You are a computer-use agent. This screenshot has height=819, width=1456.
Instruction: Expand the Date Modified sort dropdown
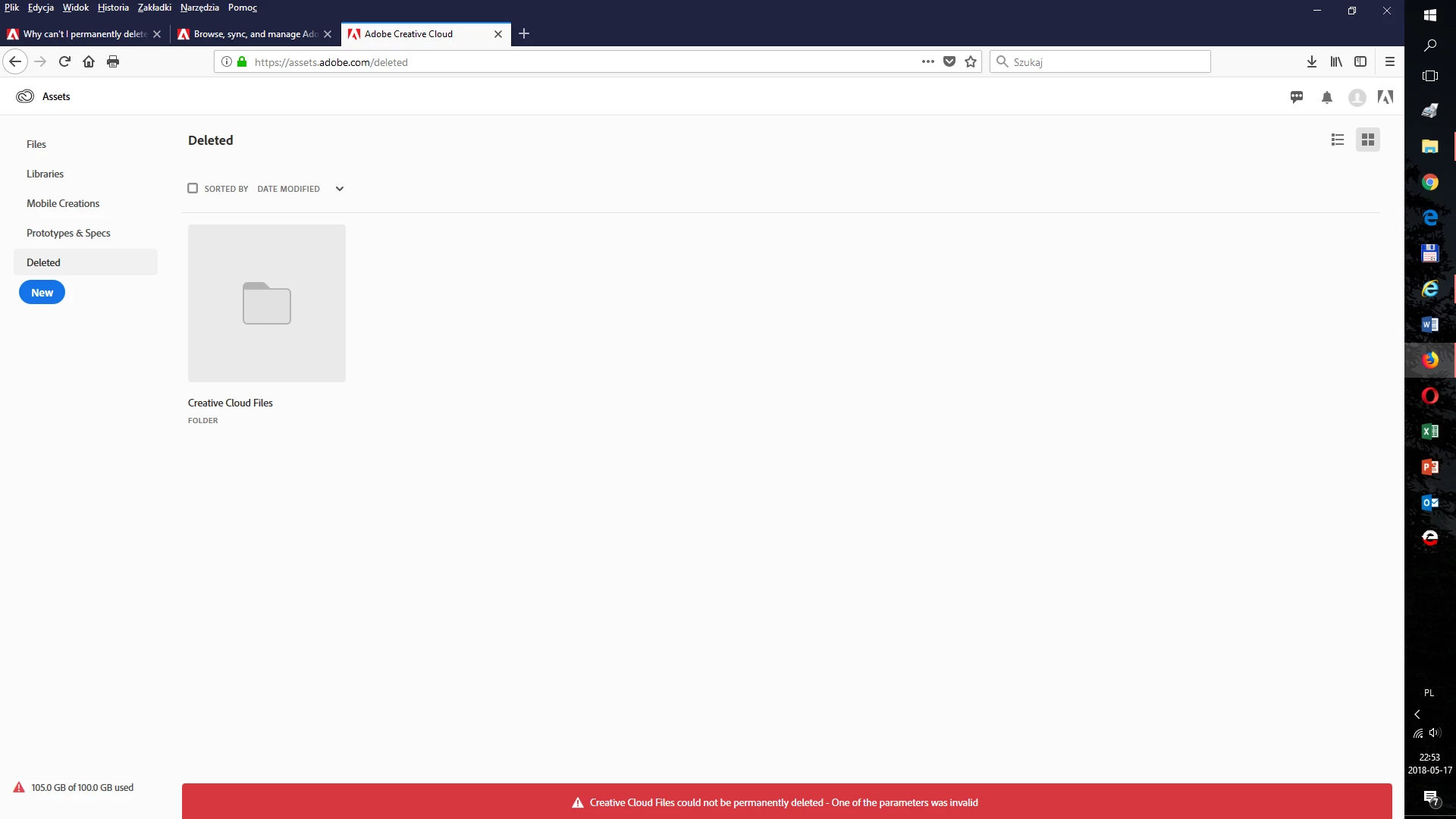pos(340,189)
